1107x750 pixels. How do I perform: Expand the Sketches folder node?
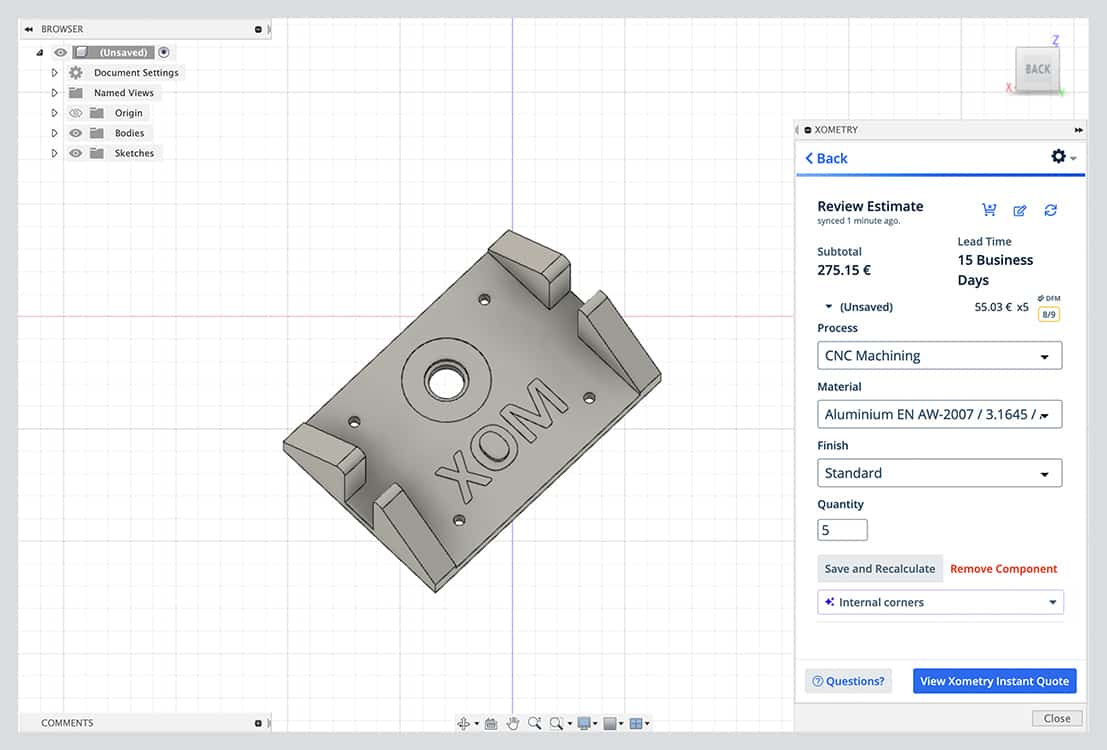pyautogui.click(x=54, y=153)
